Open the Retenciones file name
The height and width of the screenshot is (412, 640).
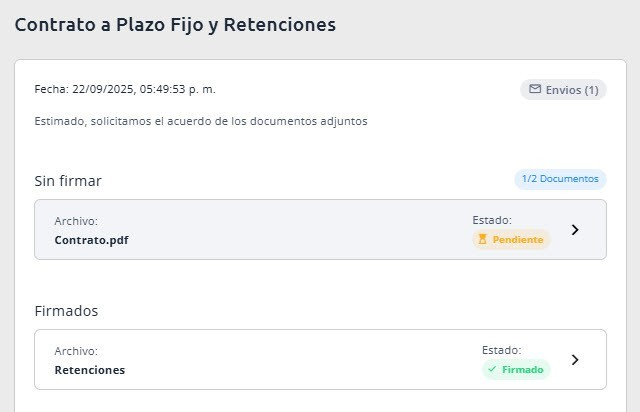coord(90,370)
